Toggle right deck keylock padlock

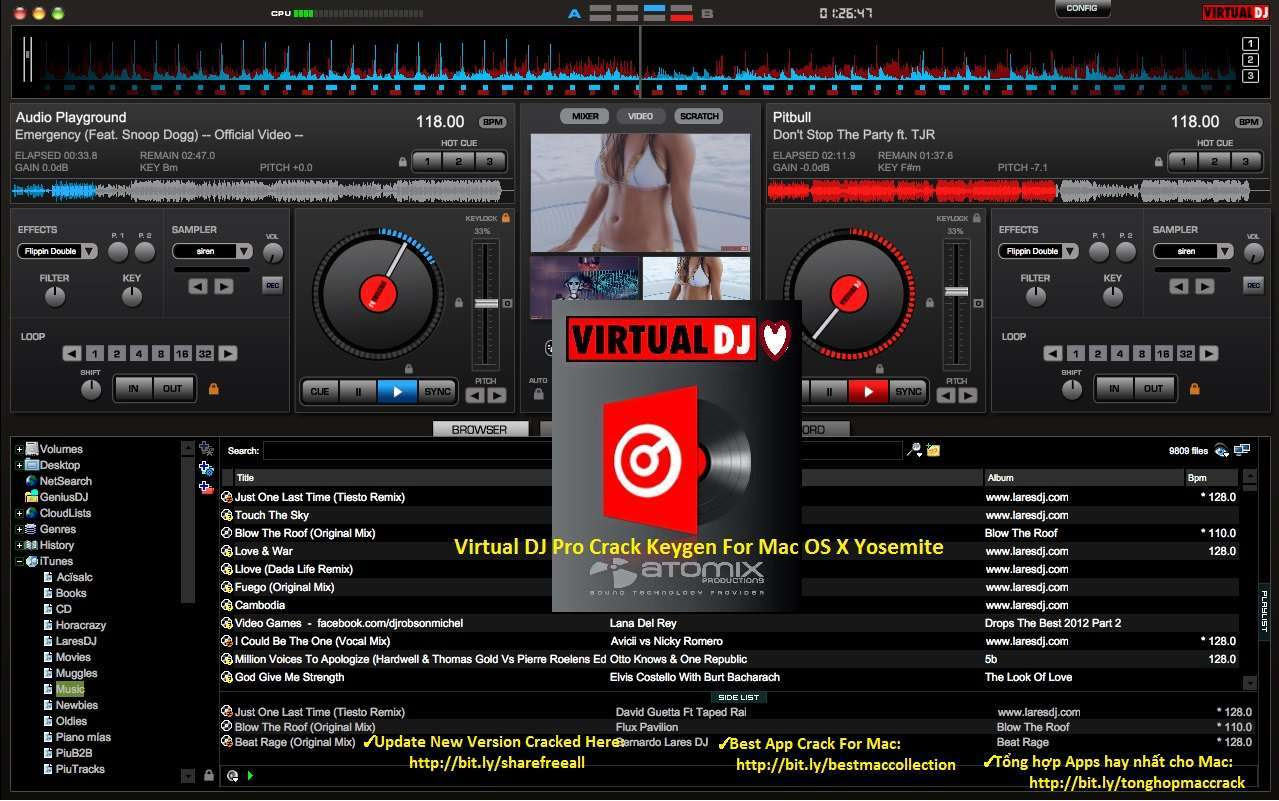click(976, 217)
